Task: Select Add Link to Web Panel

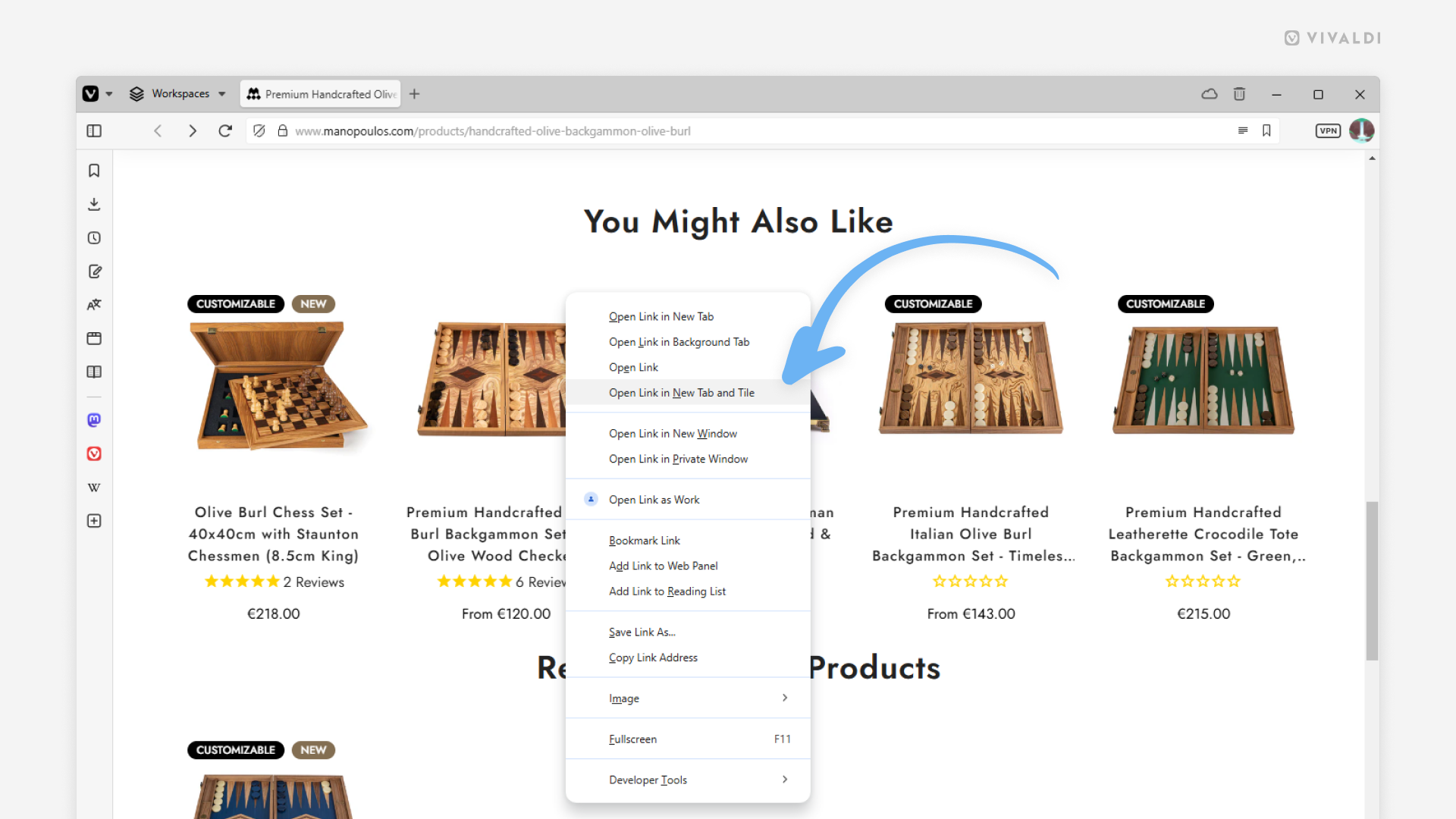Action: pos(688,566)
